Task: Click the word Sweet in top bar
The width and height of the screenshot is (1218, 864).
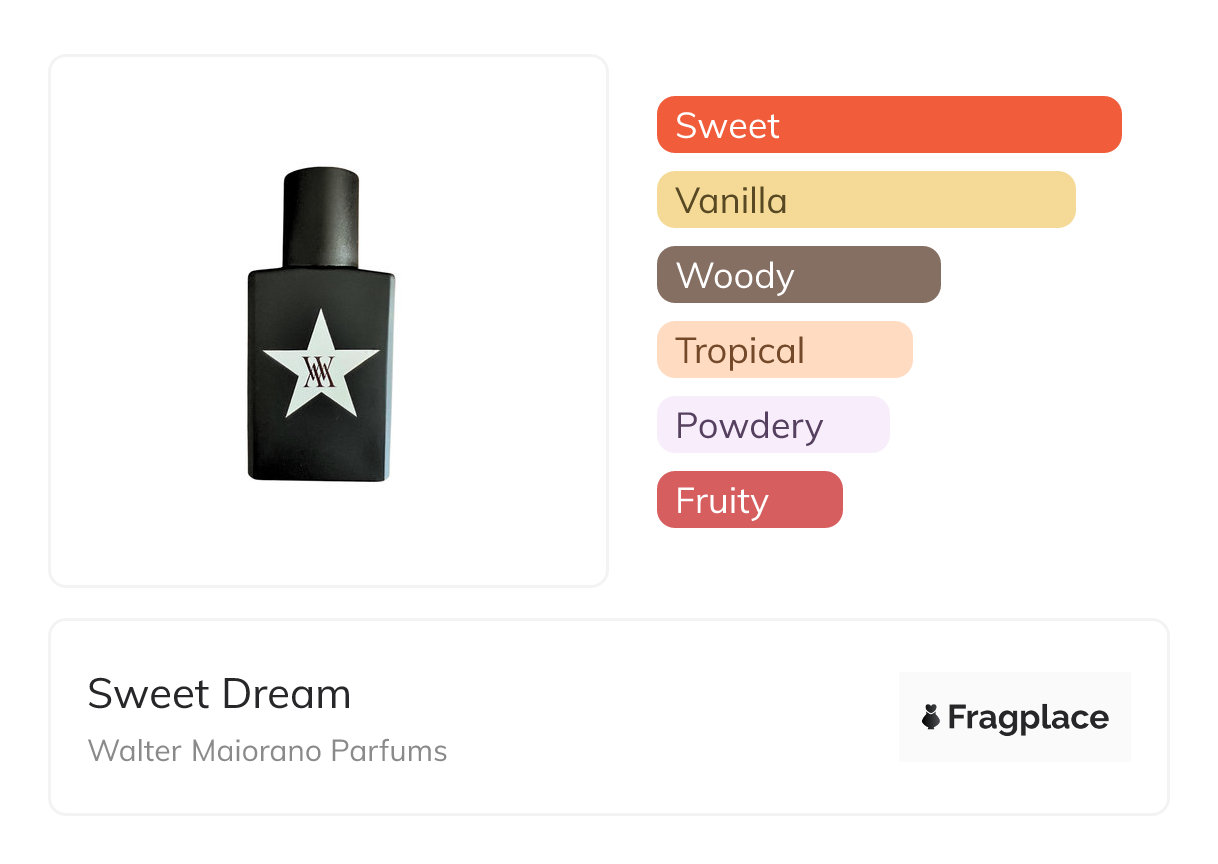Action: (727, 125)
